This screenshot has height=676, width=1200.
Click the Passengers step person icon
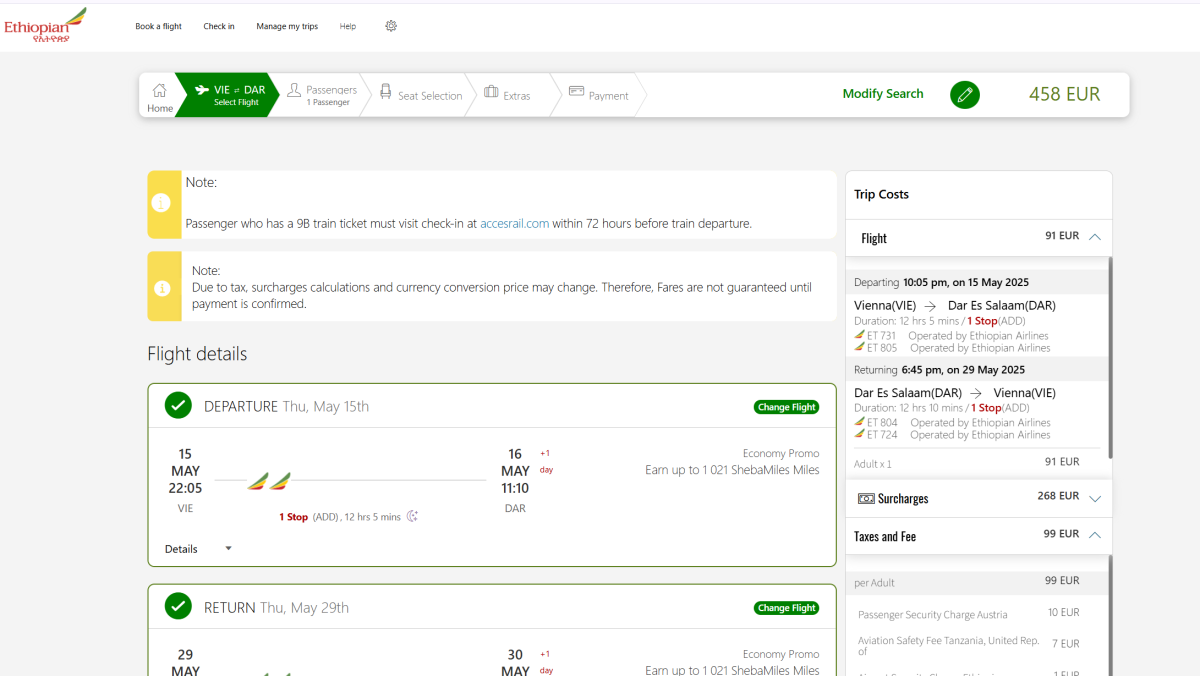coord(294,91)
